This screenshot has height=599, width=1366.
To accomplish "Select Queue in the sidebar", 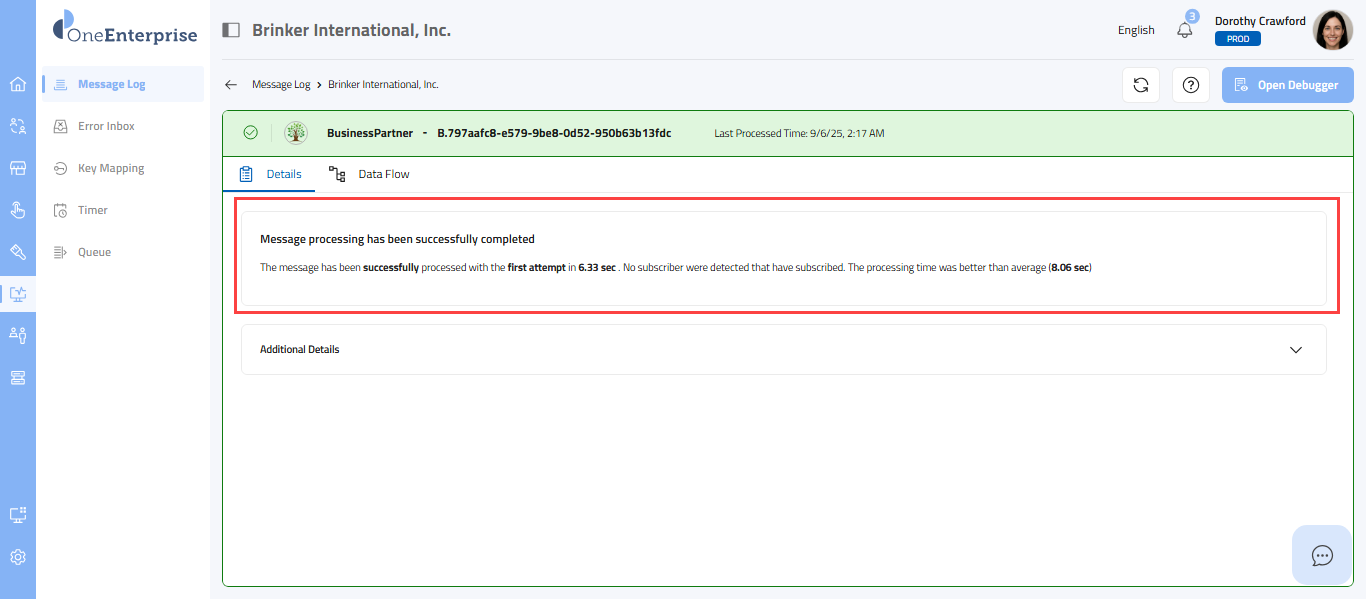I will (x=94, y=252).
